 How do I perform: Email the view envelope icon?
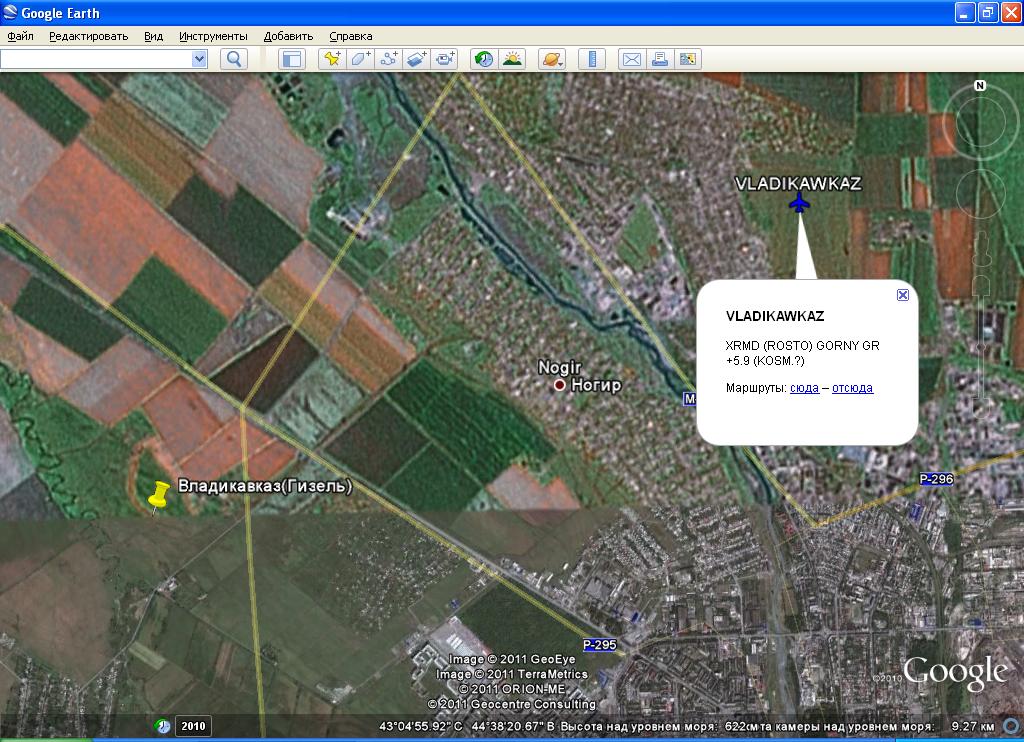pos(632,59)
